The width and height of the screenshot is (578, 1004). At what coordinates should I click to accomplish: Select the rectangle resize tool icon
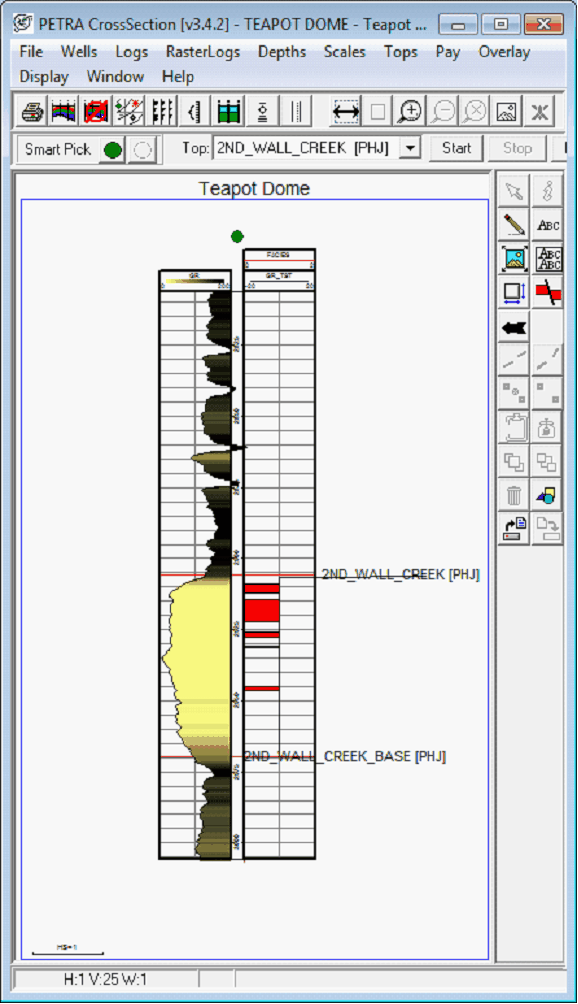pos(514,292)
